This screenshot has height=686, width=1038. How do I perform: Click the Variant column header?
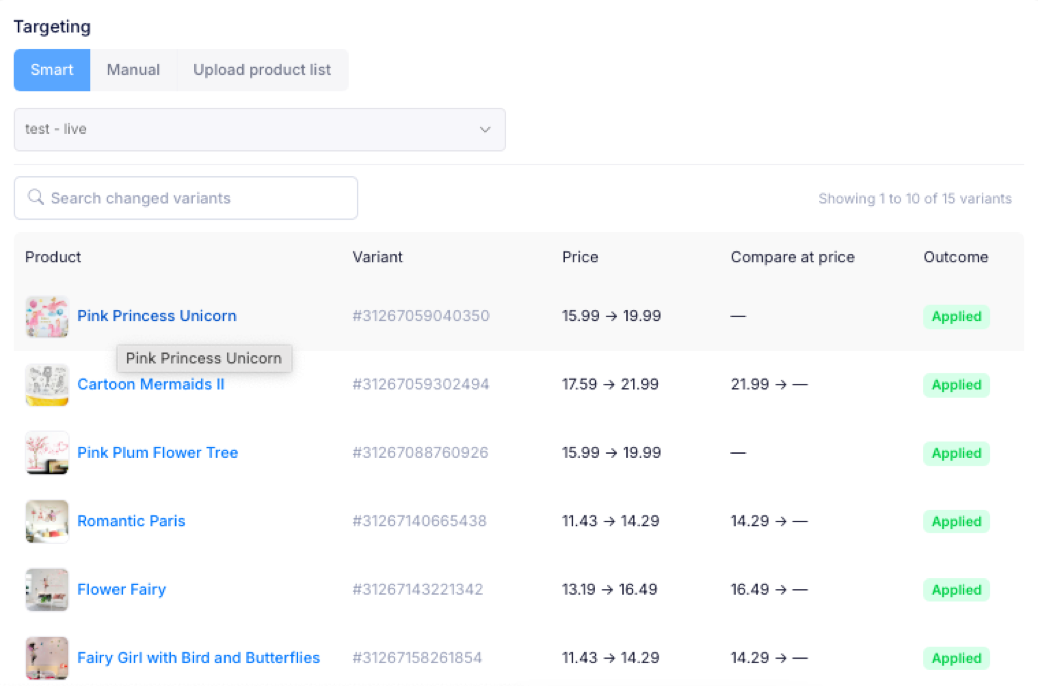[377, 257]
